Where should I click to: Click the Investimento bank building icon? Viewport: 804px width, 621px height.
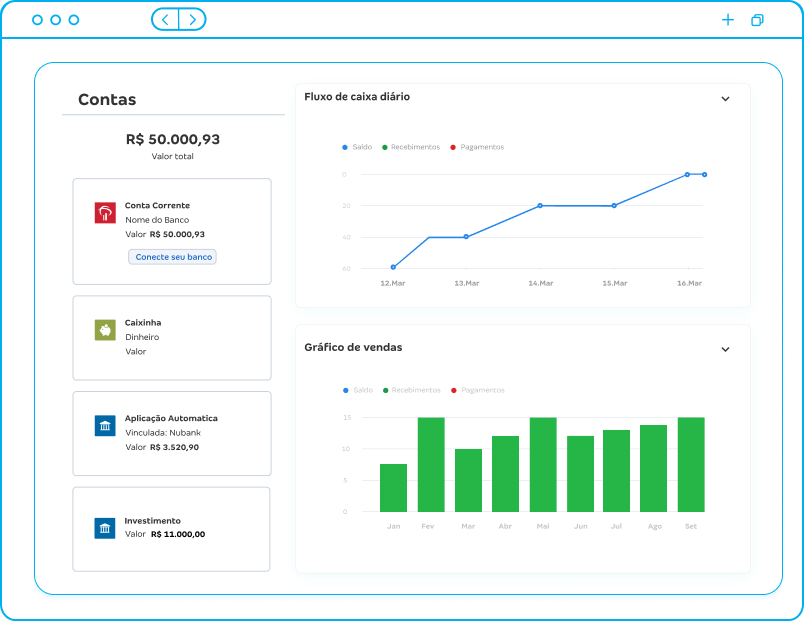click(105, 528)
